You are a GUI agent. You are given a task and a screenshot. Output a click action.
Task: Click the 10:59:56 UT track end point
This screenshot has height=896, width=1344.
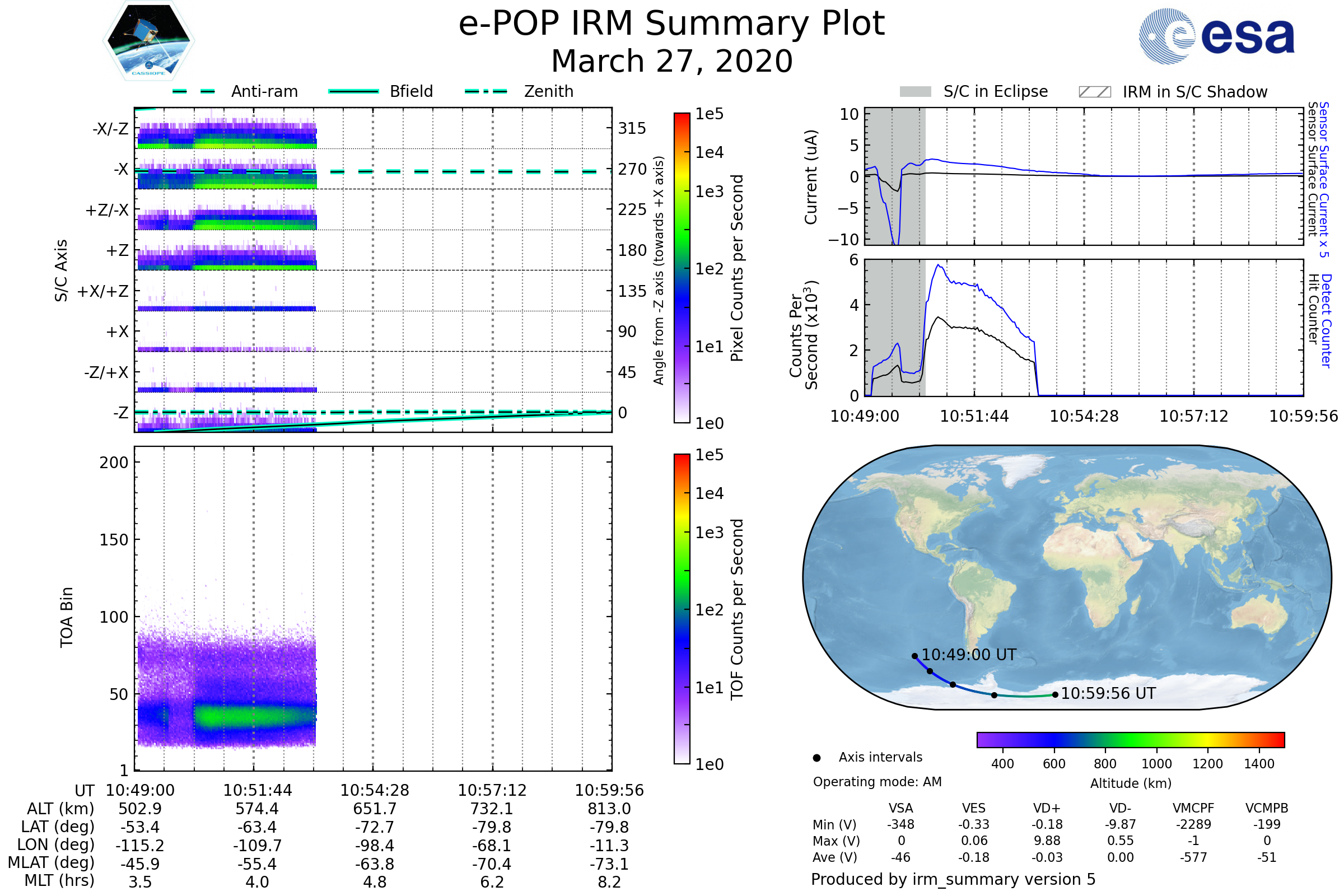1055,695
